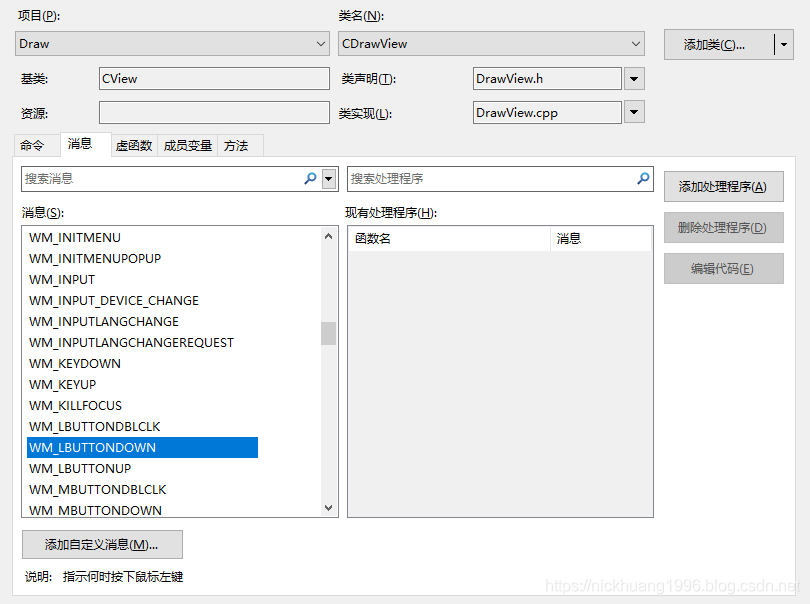Open the 添加类 split-button arrow
This screenshot has width=810, height=604.
pyautogui.click(x=784, y=44)
